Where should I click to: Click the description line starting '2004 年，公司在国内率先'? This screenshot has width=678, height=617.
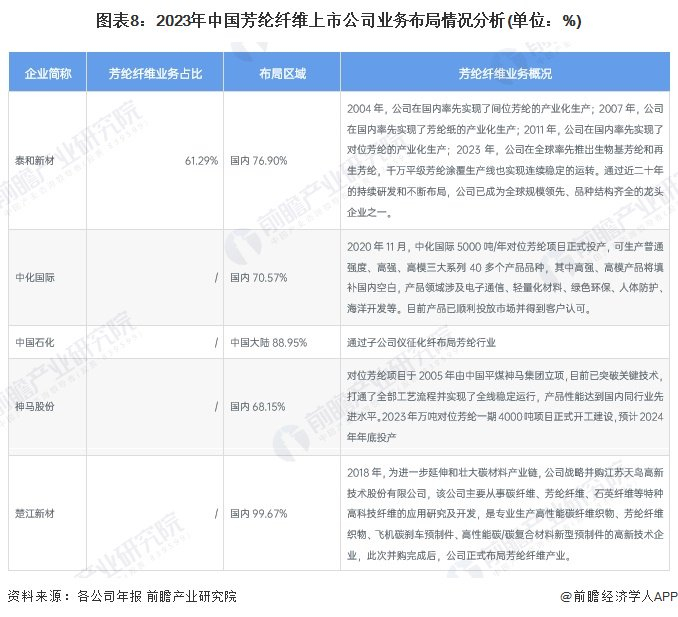pyautogui.click(x=505, y=109)
